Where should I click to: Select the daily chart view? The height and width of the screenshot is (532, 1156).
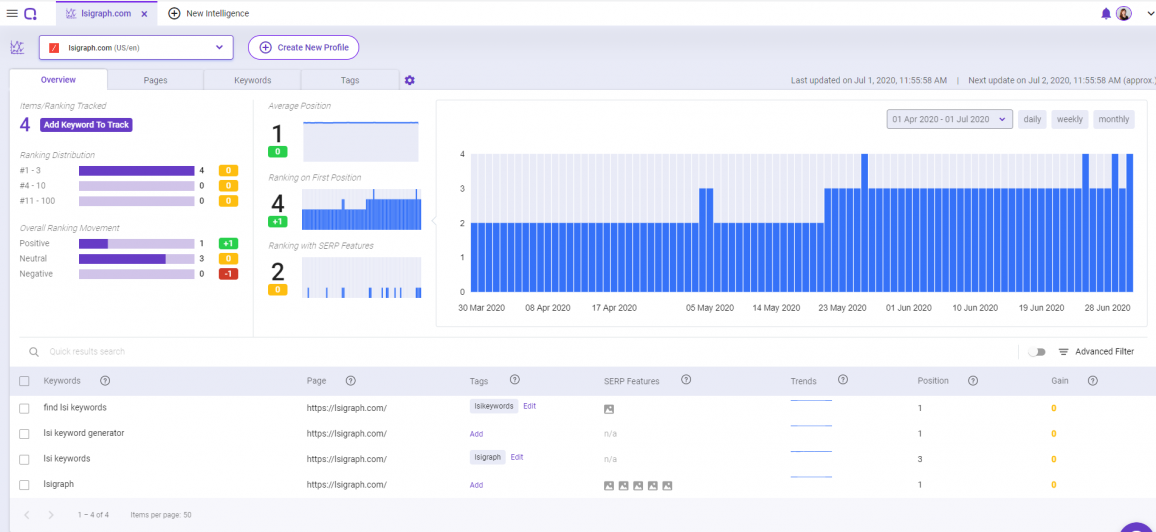point(1031,119)
